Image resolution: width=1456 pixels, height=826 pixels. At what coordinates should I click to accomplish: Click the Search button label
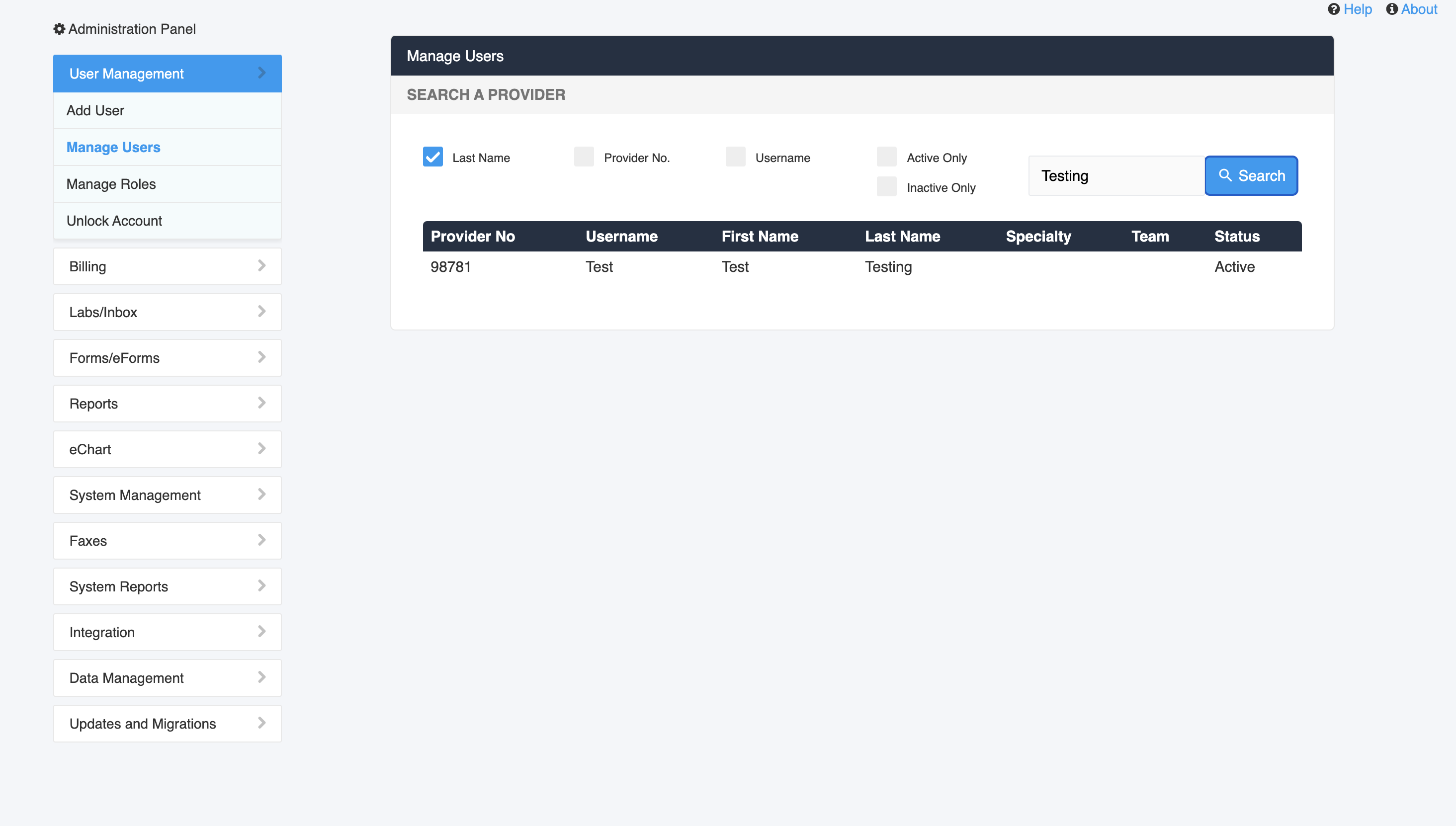click(x=1261, y=176)
